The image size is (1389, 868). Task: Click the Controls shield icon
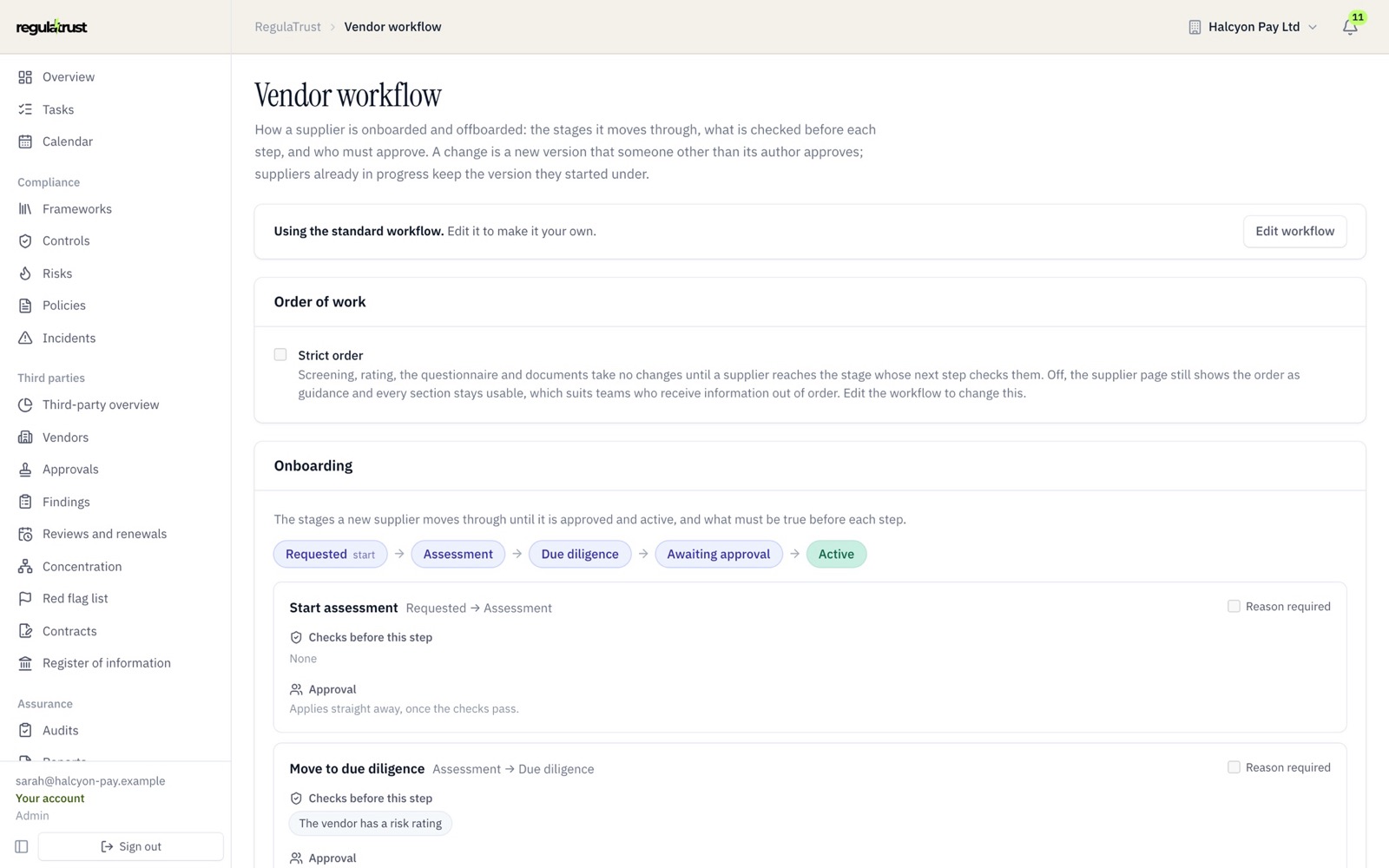[x=25, y=241]
